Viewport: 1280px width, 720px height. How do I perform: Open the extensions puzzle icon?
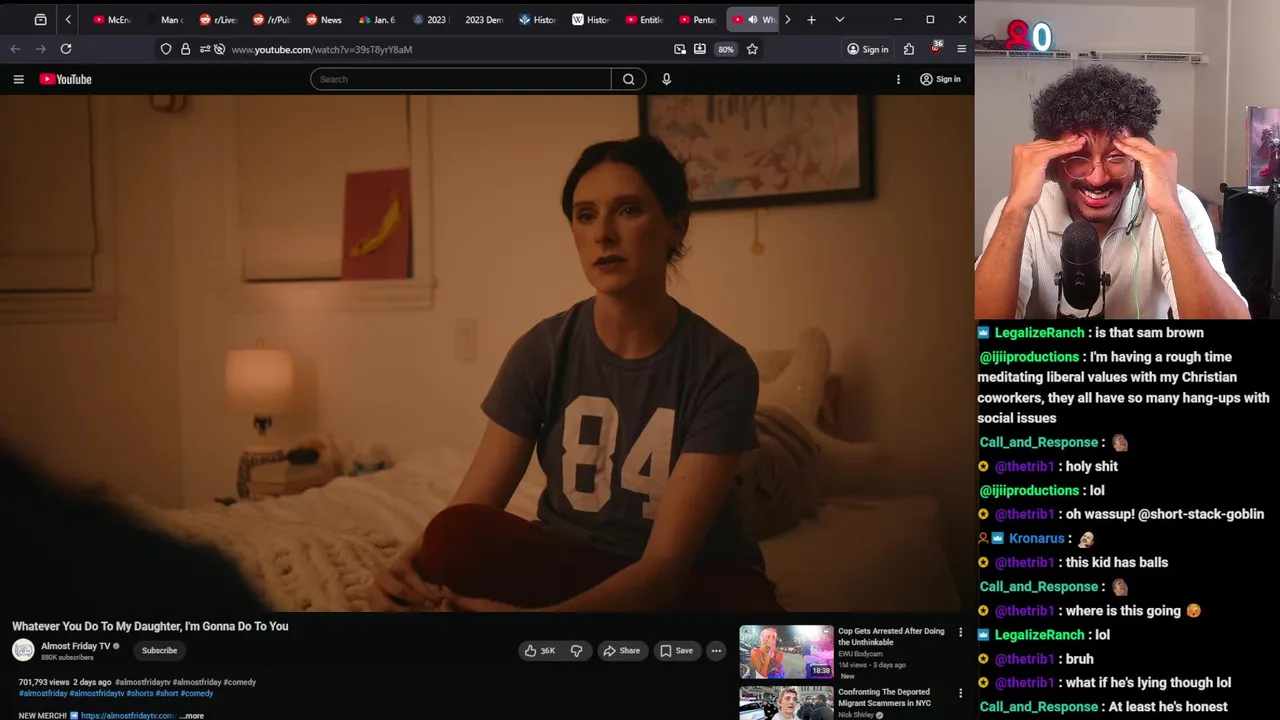coord(909,49)
